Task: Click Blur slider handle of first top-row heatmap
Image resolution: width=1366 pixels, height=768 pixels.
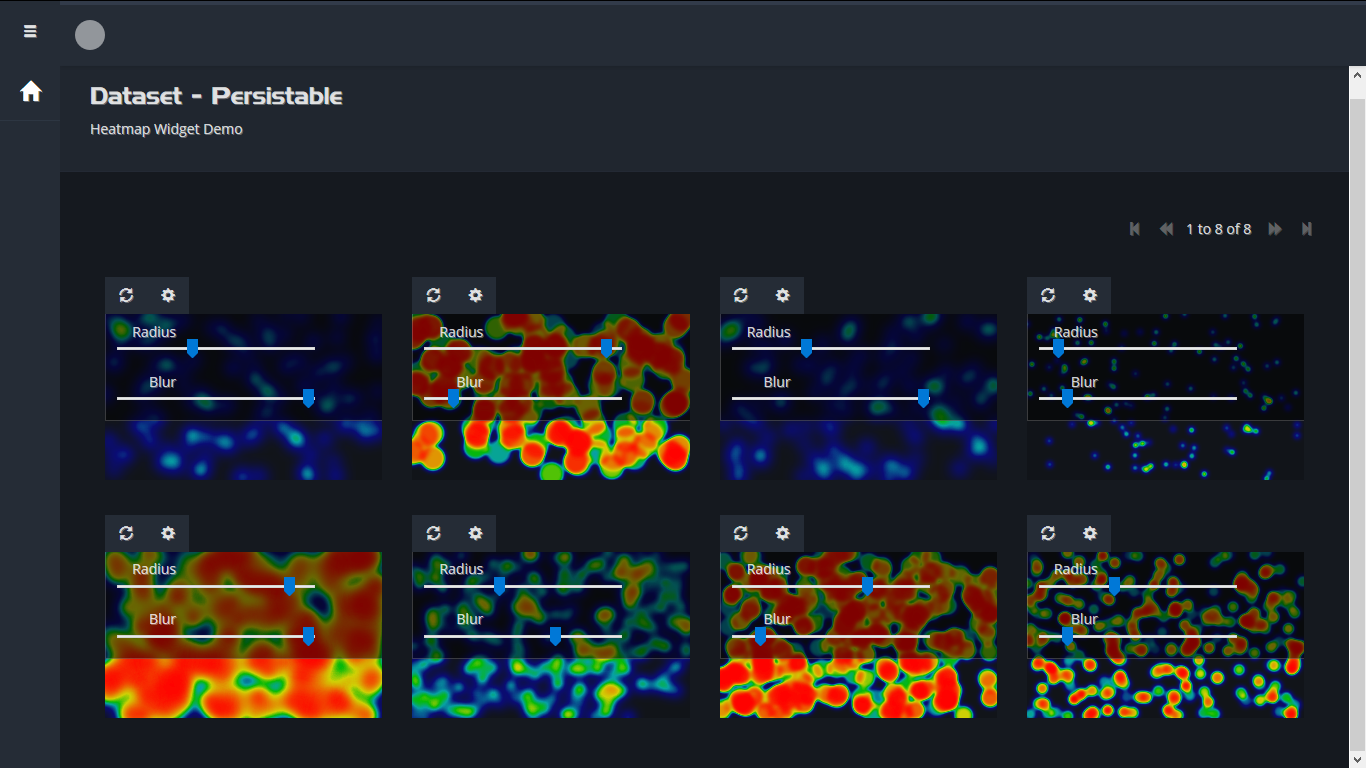Action: coord(308,398)
